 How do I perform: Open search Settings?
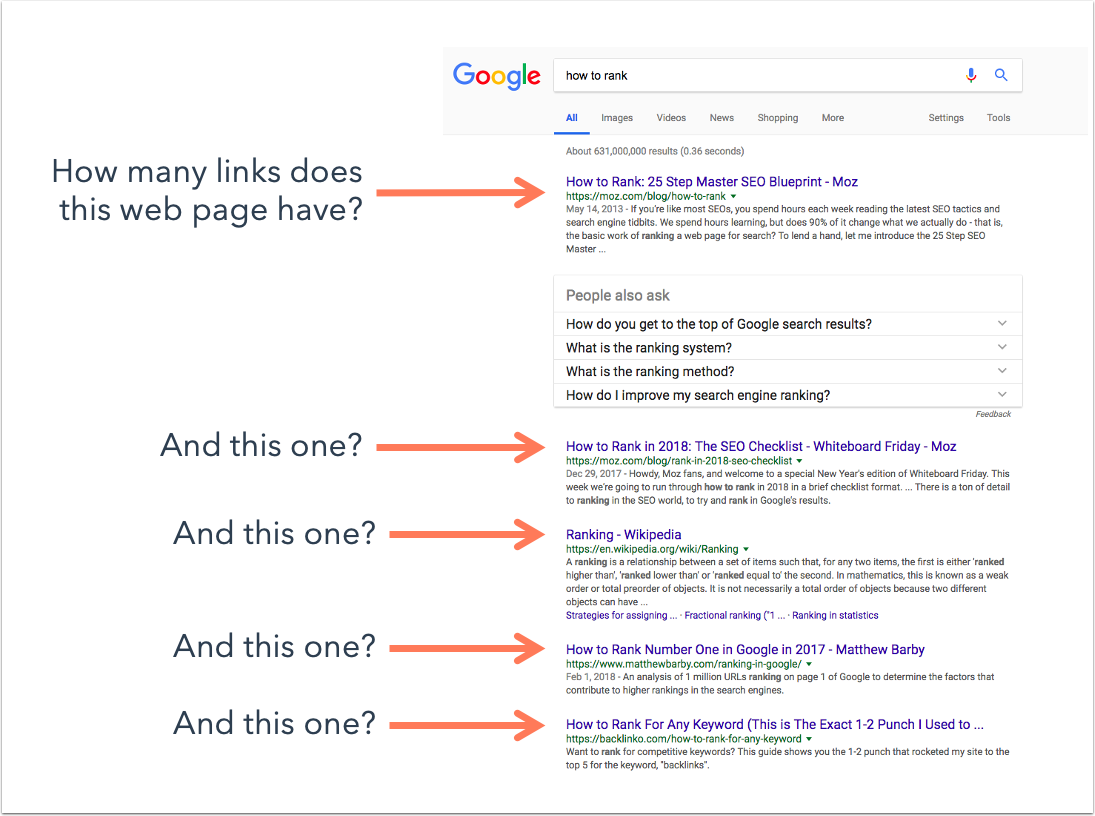point(946,118)
